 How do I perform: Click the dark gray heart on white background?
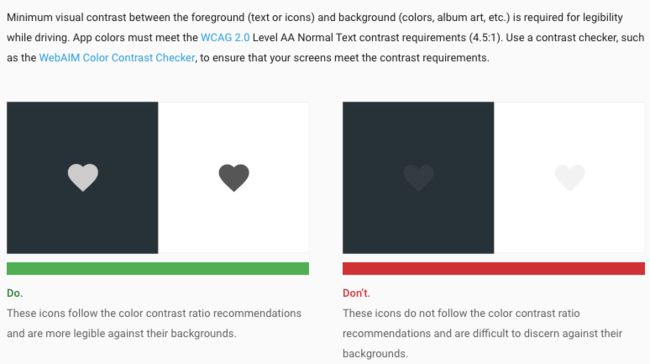tap(234, 177)
